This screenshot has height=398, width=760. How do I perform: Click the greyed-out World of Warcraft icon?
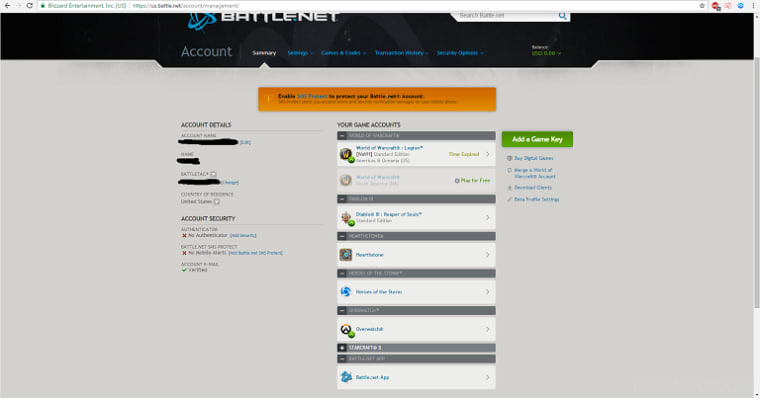(346, 180)
